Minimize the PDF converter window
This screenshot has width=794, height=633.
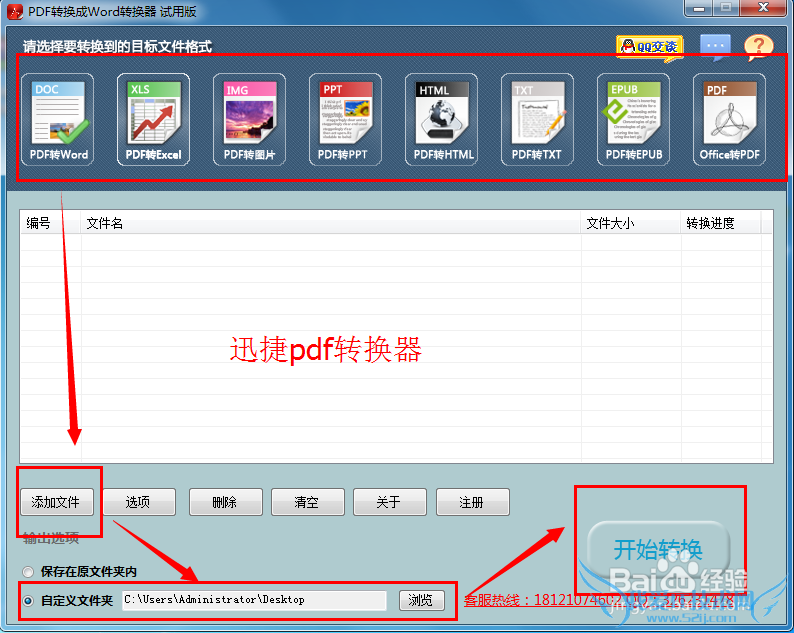pos(699,8)
